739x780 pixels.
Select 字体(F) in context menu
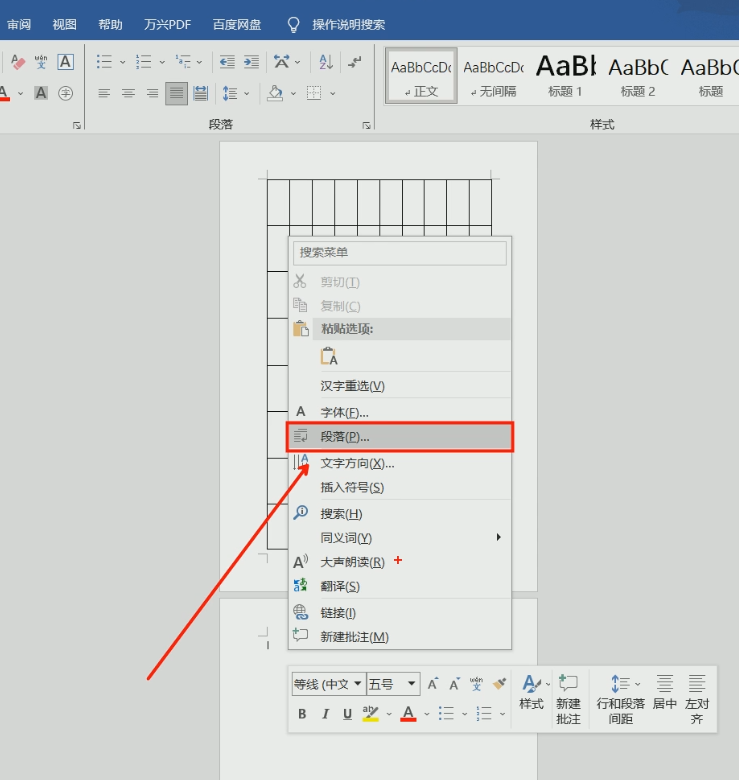coord(400,412)
